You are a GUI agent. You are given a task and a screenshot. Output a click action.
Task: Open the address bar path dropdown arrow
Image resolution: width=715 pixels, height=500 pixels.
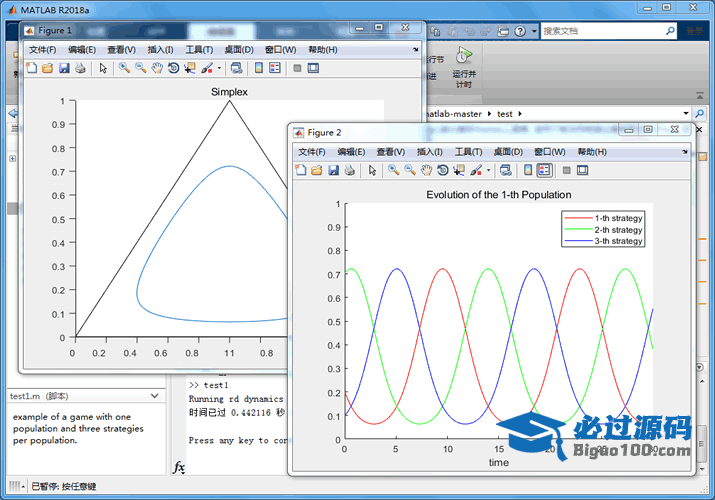tap(686, 114)
